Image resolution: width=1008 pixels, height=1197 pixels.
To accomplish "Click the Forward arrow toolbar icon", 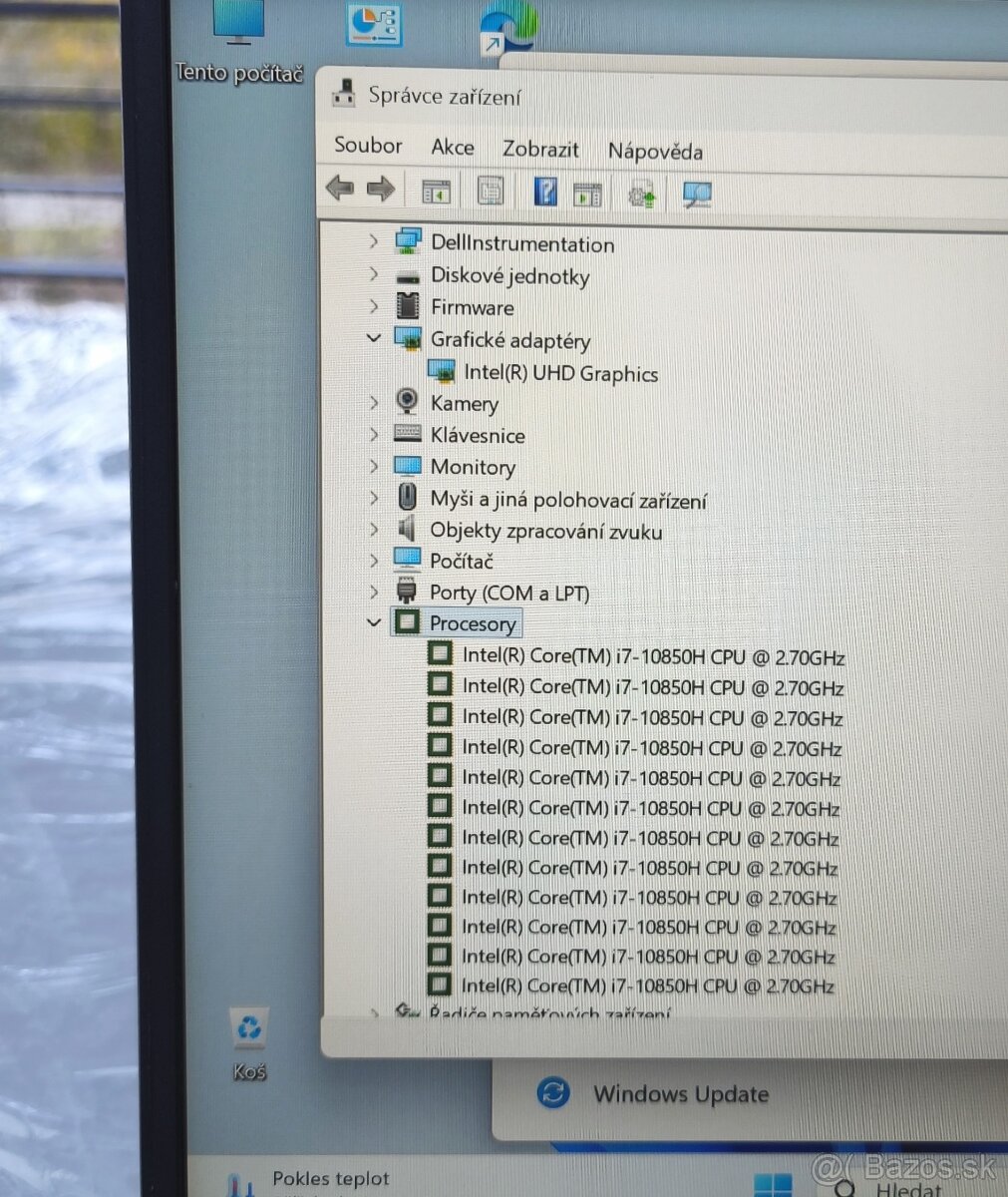I will [x=381, y=189].
